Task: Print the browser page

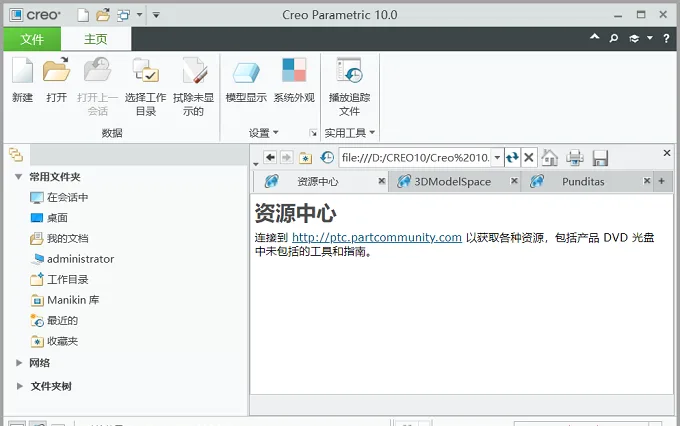Action: click(575, 157)
